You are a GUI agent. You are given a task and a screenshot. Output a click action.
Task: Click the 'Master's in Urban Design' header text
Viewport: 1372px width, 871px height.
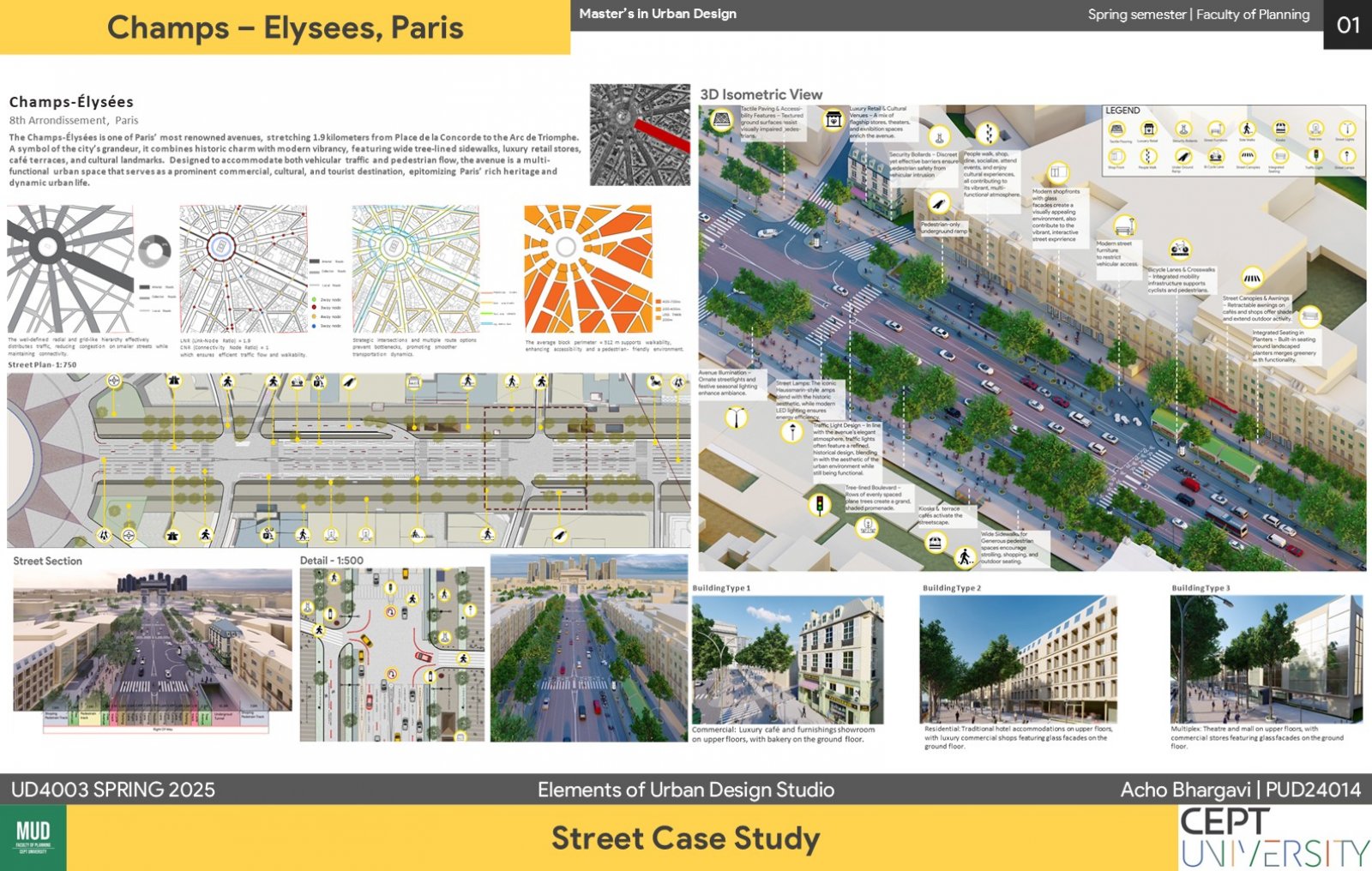coord(658,14)
